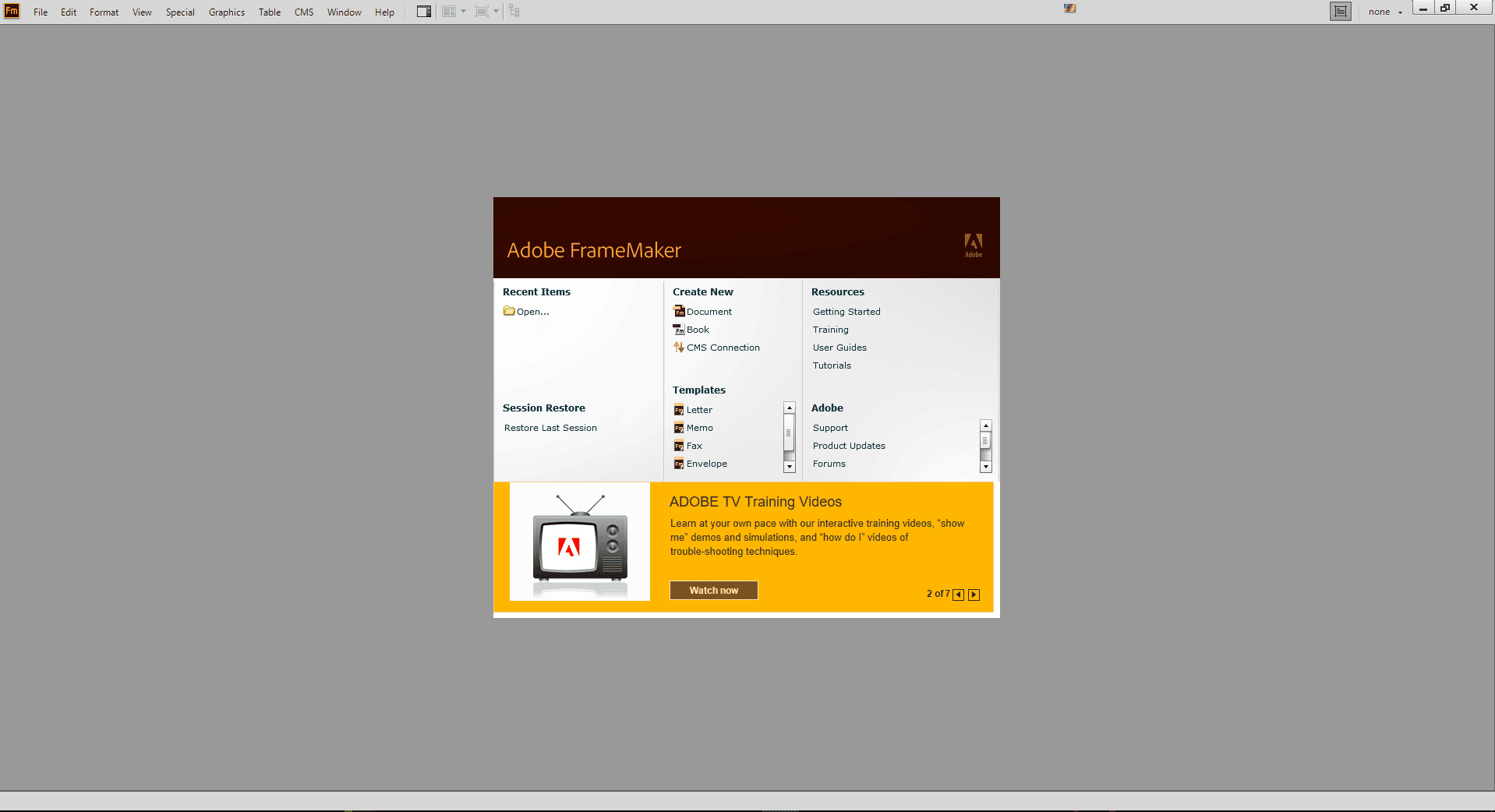Open the Special menu
Viewport: 1495px width, 812px height.
[x=180, y=12]
